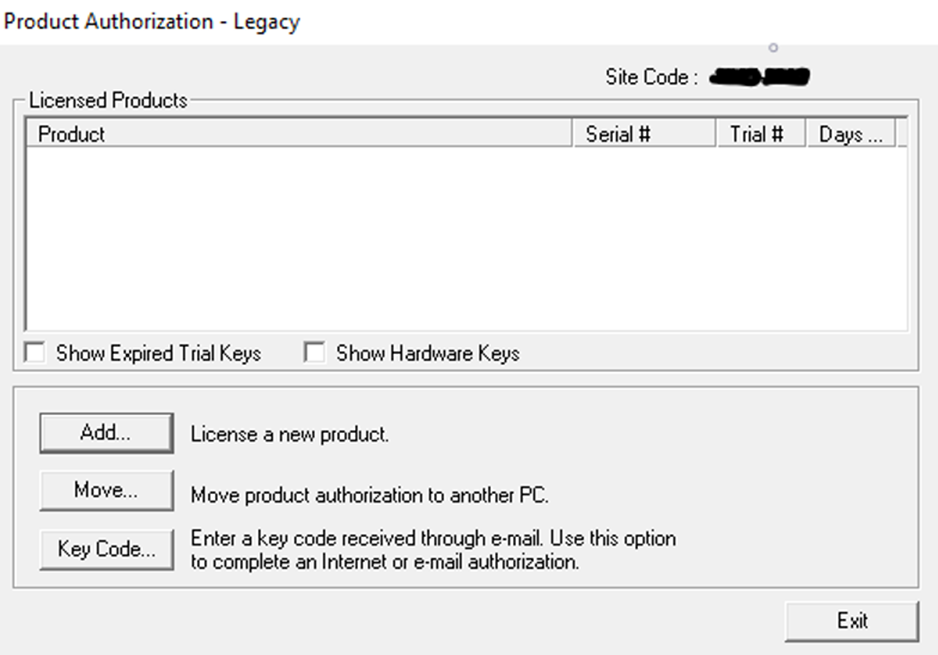Sort by the Serial # column header
This screenshot has height=655, width=938.
click(644, 133)
